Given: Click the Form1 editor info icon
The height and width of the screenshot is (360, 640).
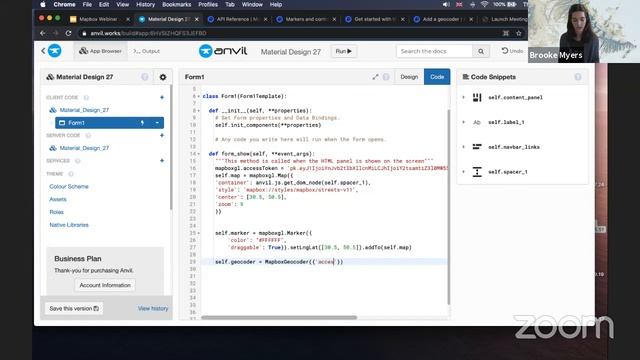Looking at the screenshot, I should point(386,77).
